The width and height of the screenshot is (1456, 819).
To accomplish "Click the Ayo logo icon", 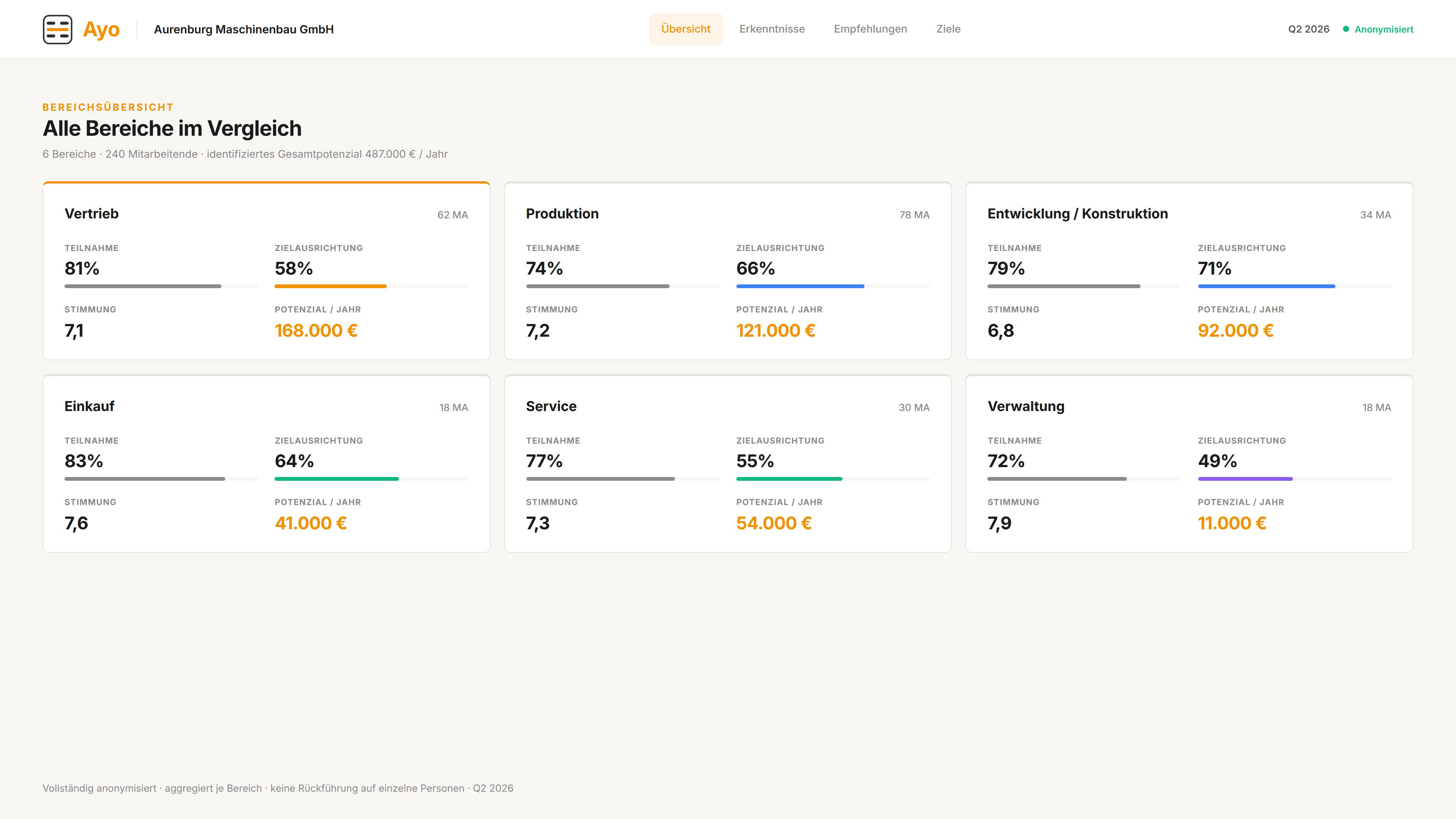I will pos(58,30).
